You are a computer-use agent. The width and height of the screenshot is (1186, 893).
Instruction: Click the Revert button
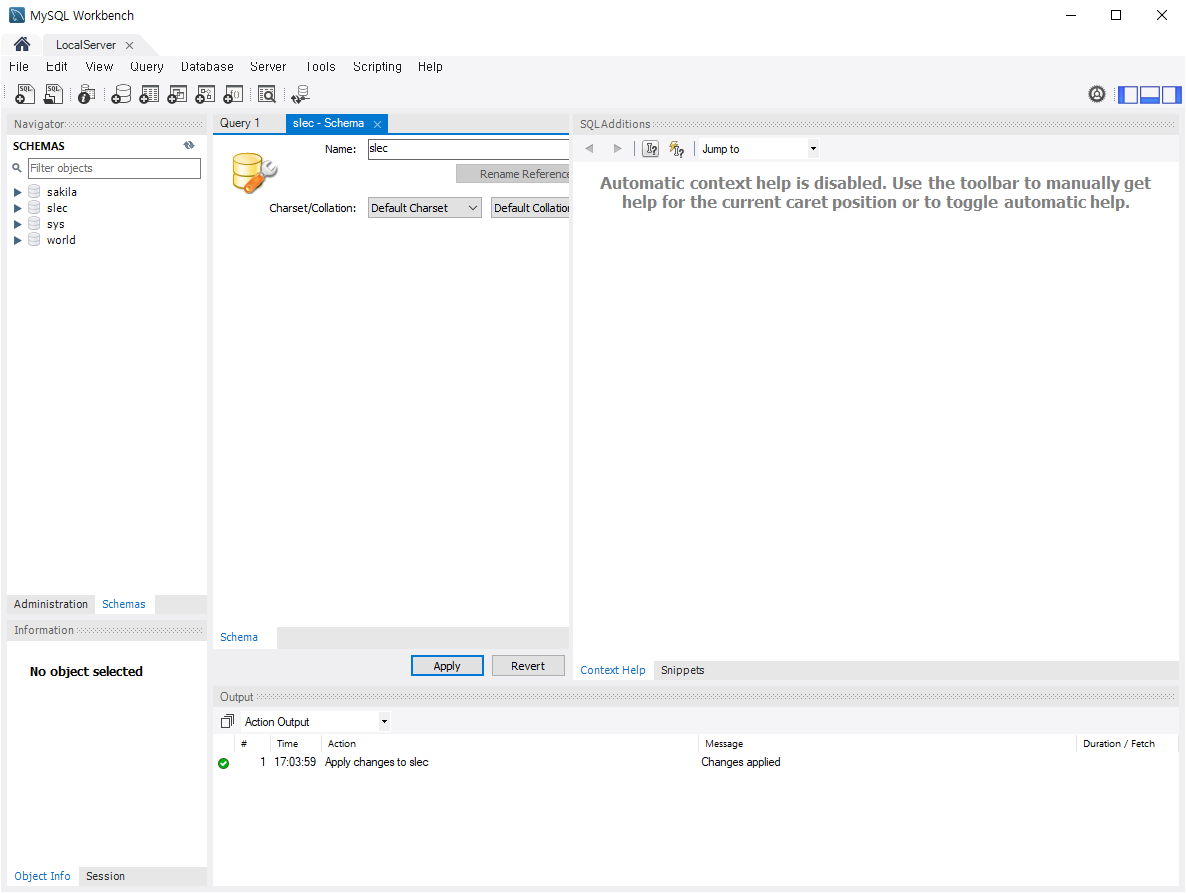(x=528, y=666)
